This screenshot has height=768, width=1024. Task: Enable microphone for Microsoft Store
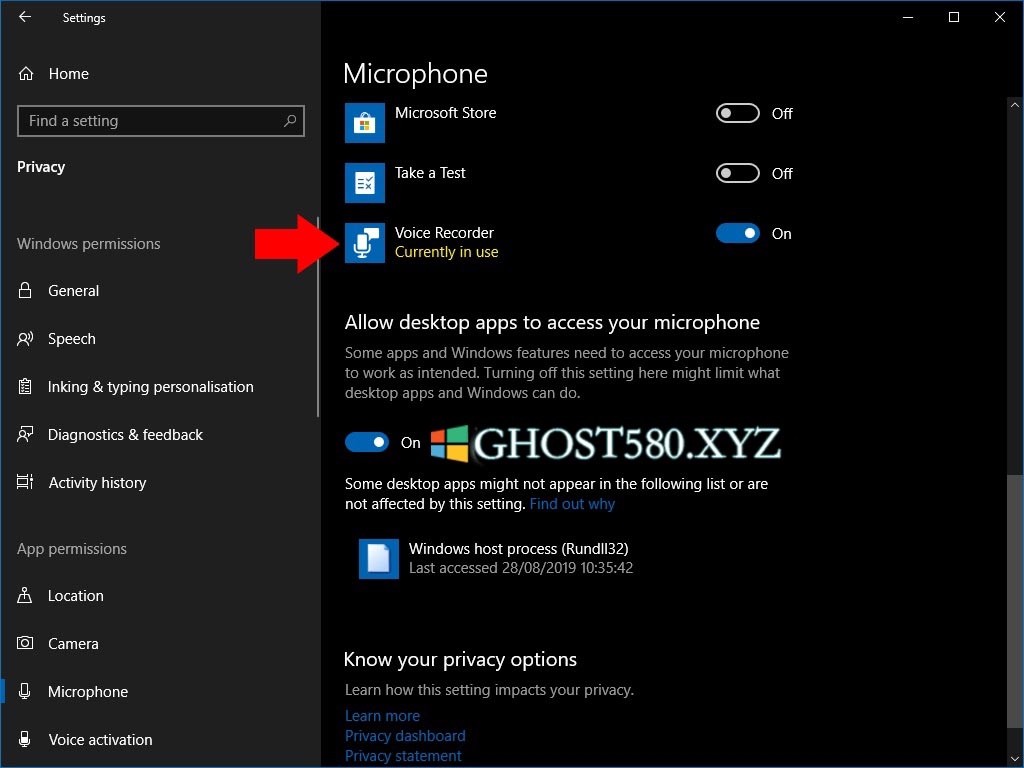pyautogui.click(x=737, y=113)
